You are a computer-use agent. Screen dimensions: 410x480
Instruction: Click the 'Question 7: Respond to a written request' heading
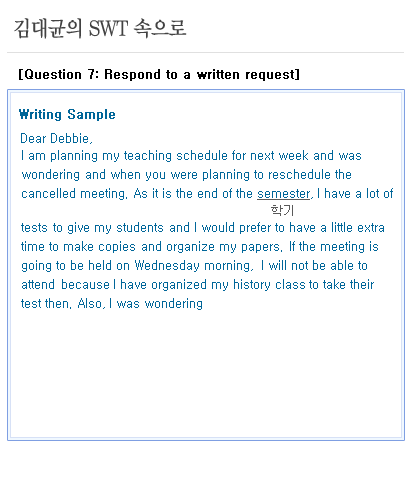[x=159, y=74]
